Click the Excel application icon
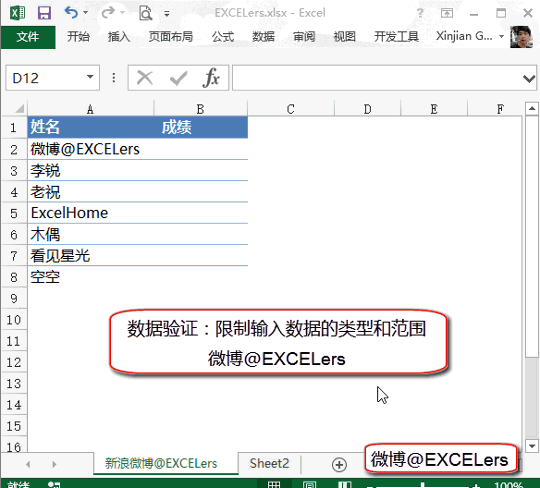The height and width of the screenshot is (488, 540). [18, 13]
